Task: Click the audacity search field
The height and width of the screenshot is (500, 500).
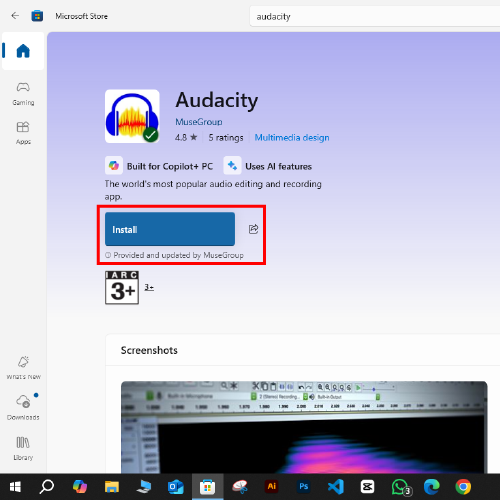Action: tap(375, 16)
